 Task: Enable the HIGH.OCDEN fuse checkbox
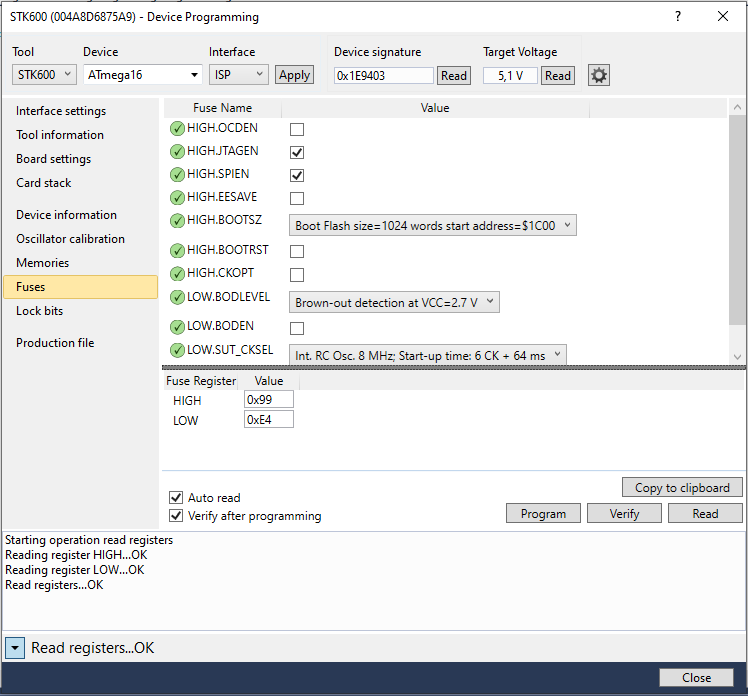coord(297,129)
